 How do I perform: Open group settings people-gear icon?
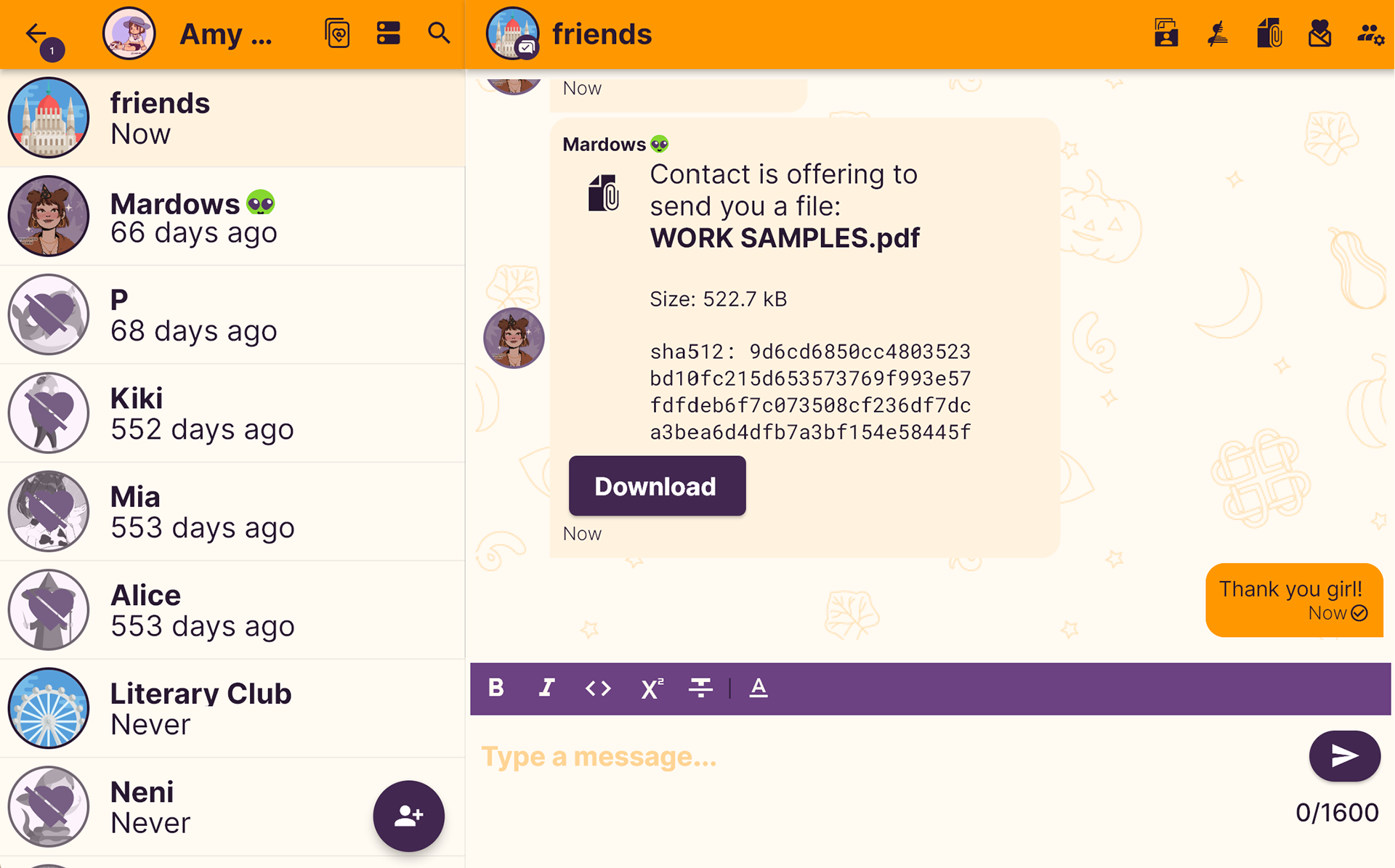[x=1370, y=33]
